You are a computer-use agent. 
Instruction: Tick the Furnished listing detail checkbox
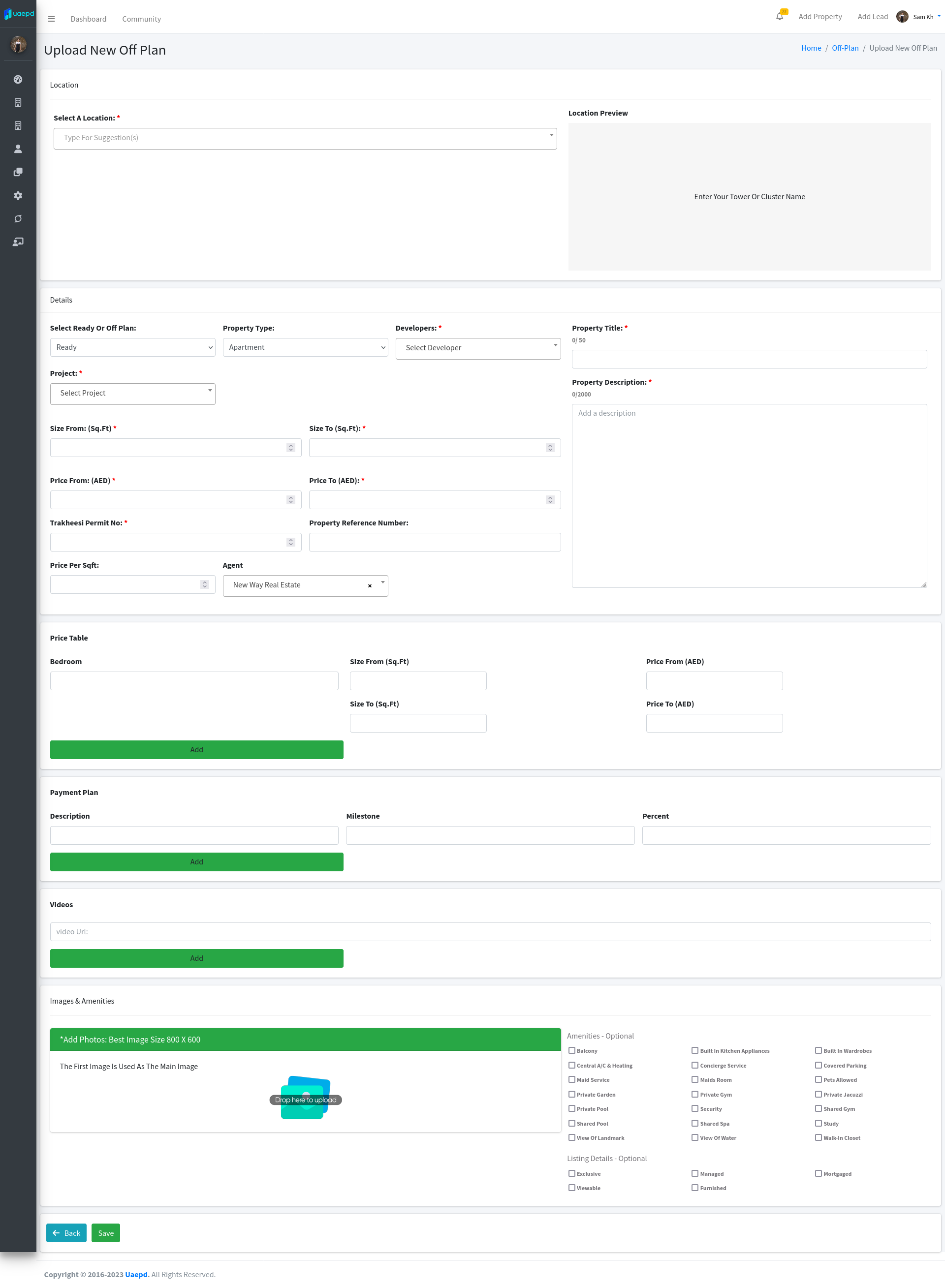pos(694,1187)
